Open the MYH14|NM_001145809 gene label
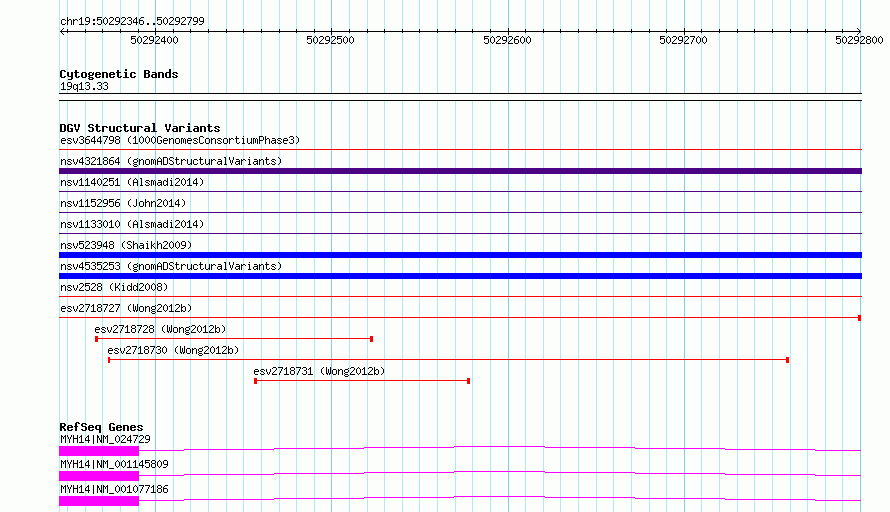 [114, 464]
